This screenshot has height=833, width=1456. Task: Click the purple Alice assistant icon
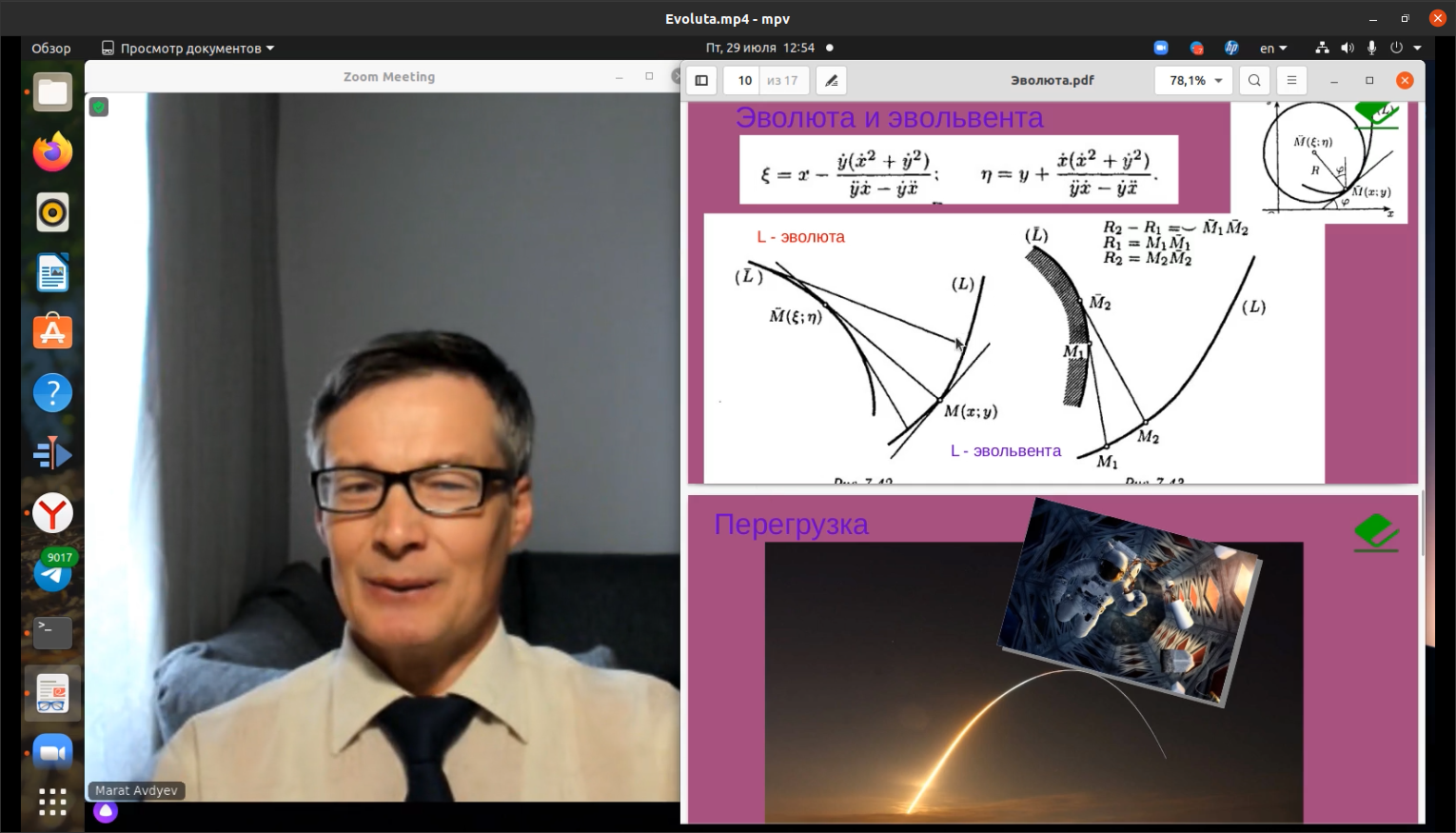tap(106, 811)
